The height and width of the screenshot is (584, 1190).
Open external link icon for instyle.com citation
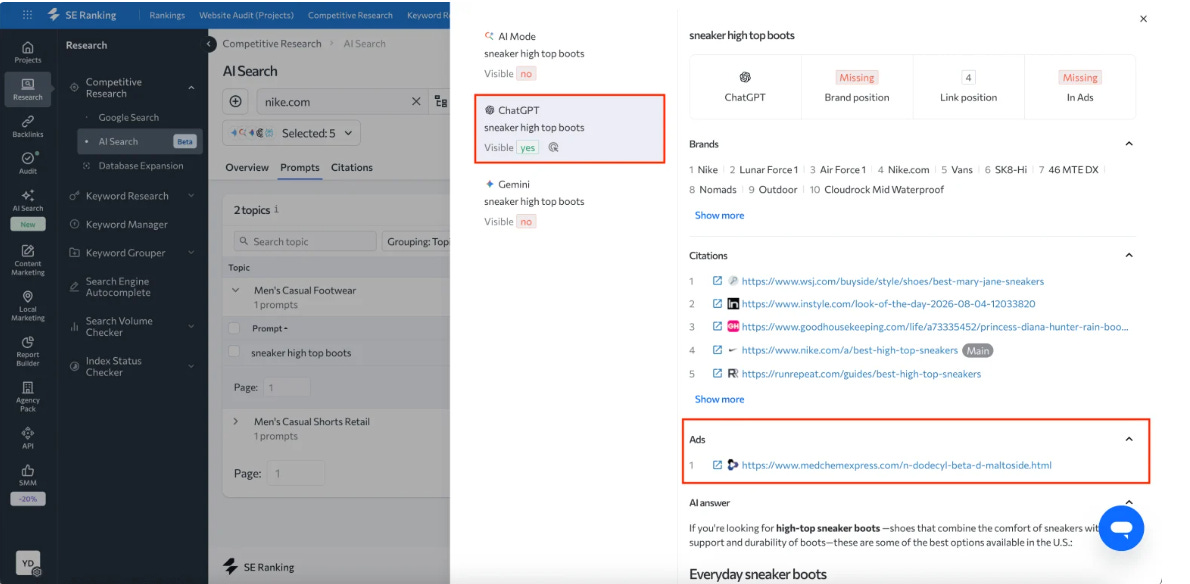(x=717, y=303)
